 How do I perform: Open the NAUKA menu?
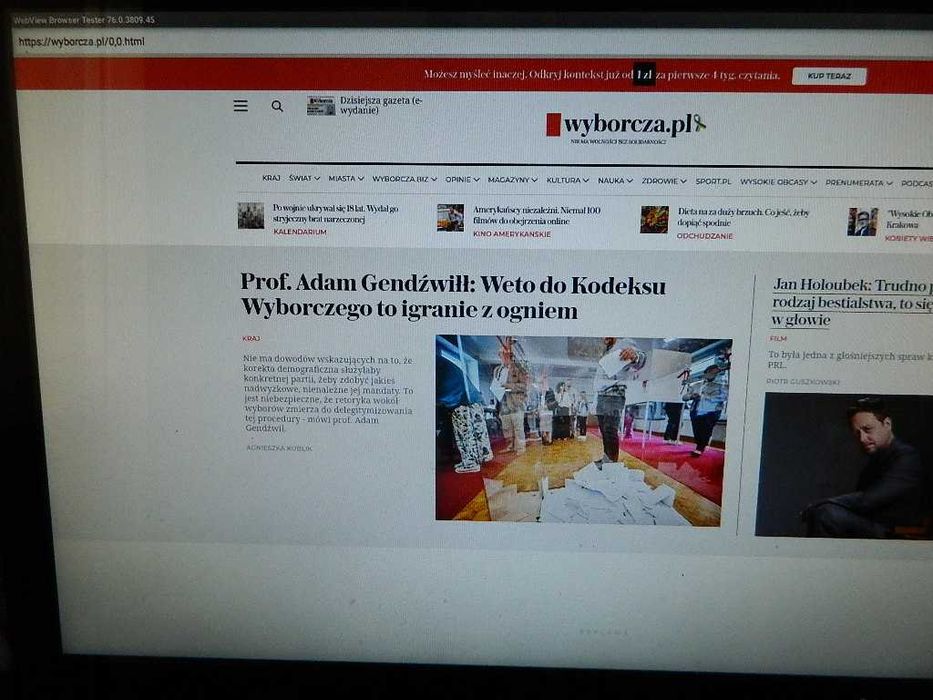coord(615,180)
